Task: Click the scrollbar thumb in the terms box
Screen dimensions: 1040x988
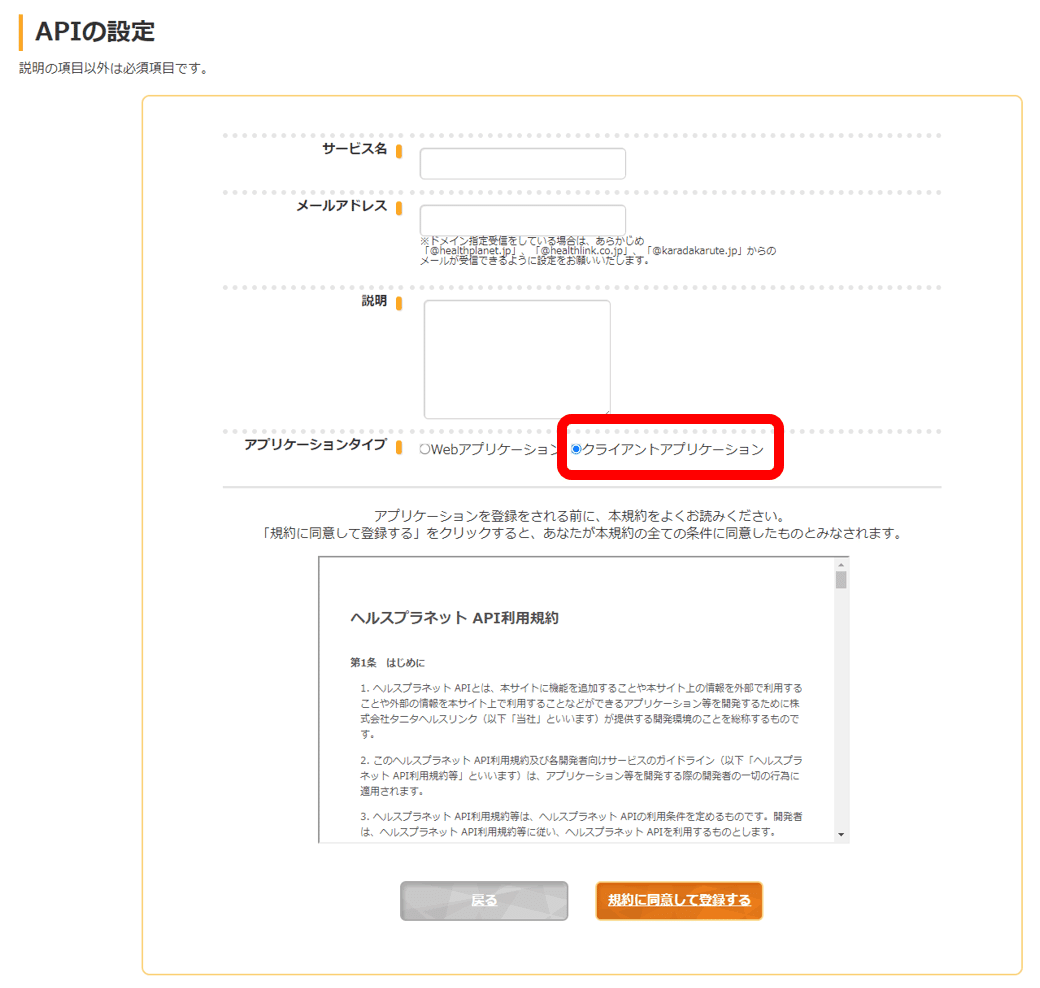Action: click(841, 580)
